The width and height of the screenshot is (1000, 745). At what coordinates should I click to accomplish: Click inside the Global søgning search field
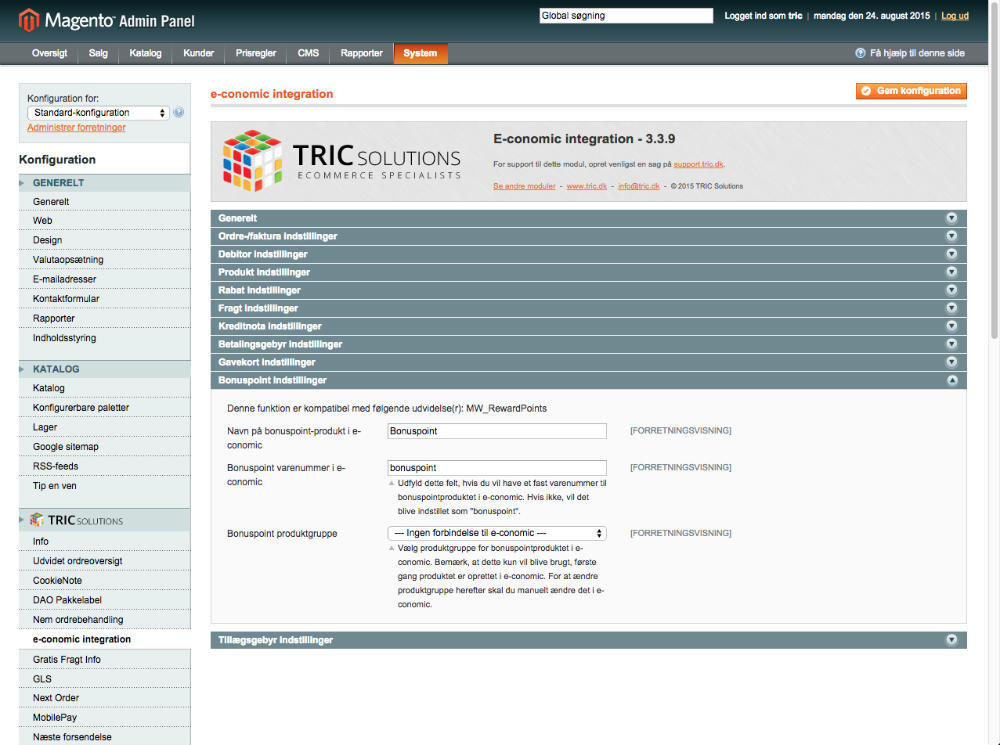pyautogui.click(x=625, y=15)
